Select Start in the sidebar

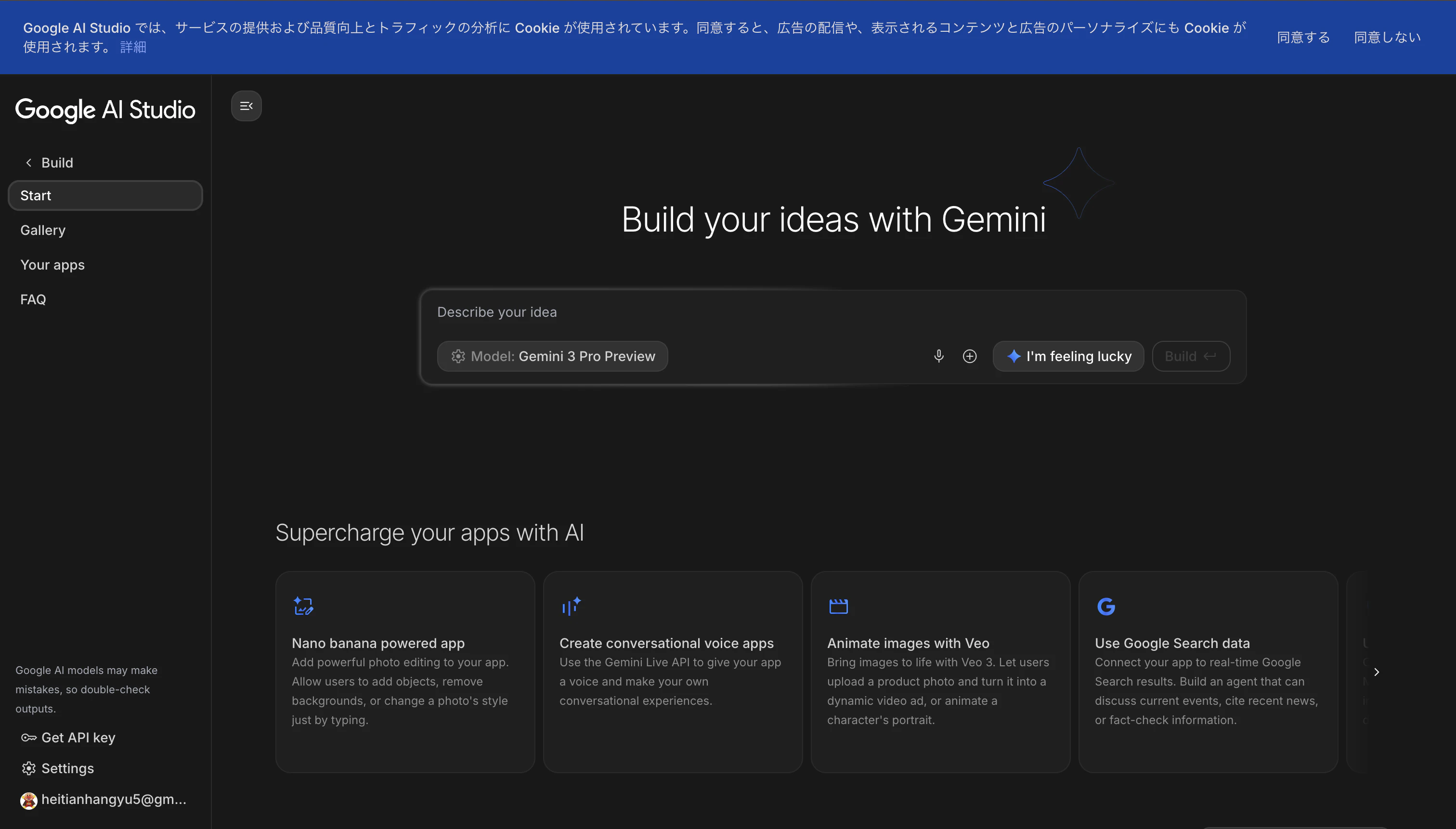point(105,196)
